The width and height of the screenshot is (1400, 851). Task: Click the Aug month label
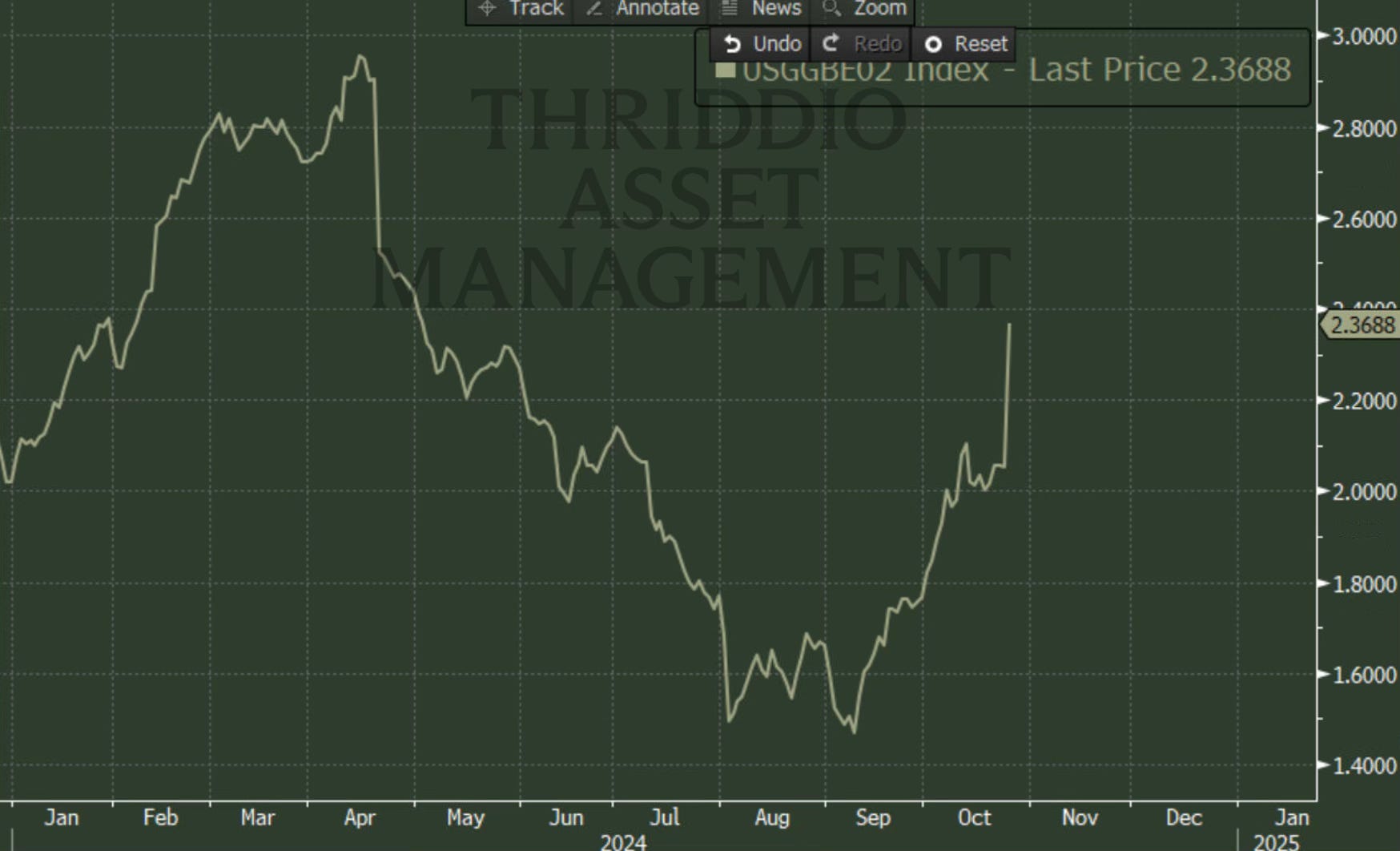[x=772, y=818]
